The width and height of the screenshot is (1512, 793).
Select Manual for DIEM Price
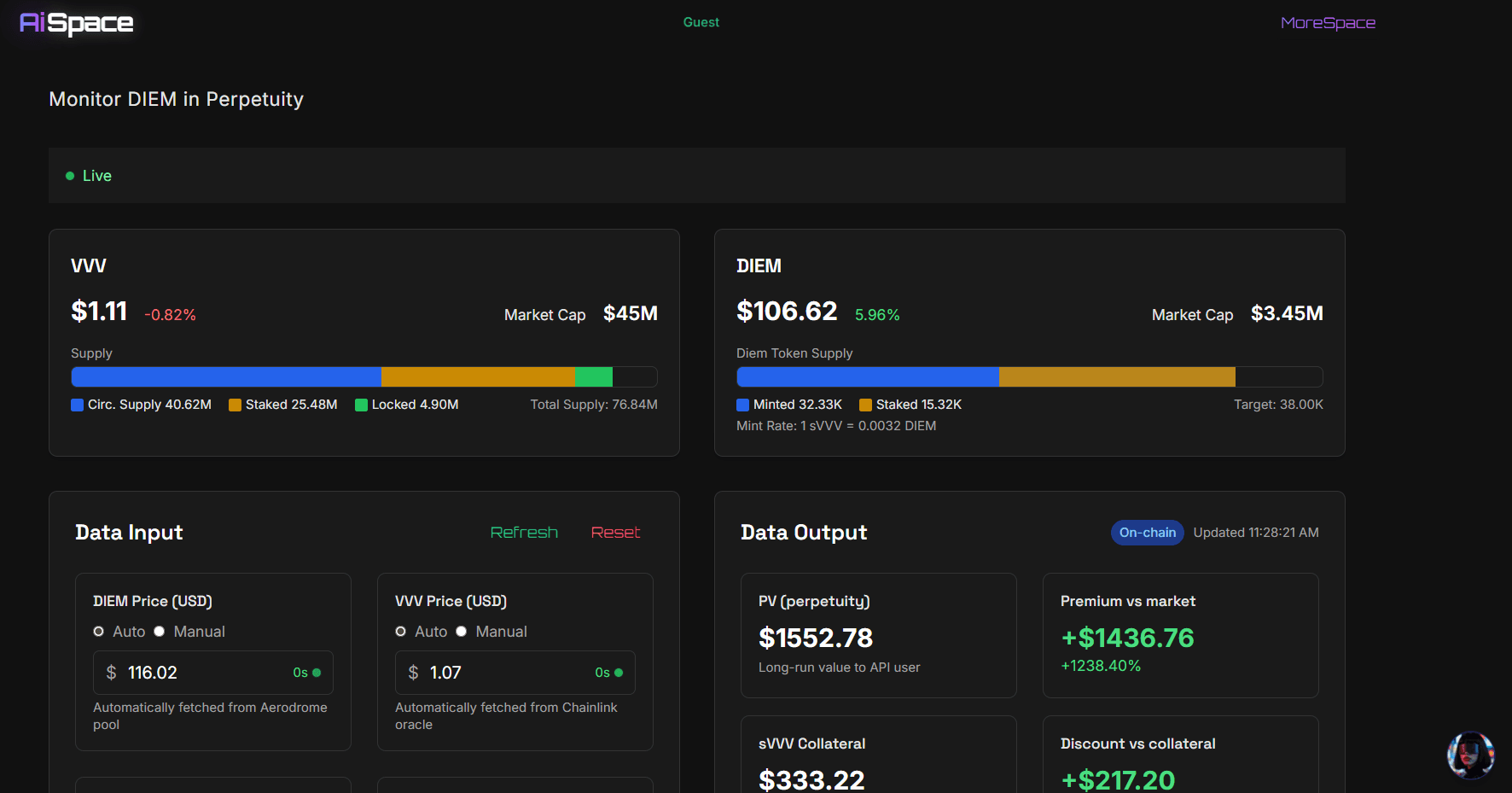click(160, 632)
